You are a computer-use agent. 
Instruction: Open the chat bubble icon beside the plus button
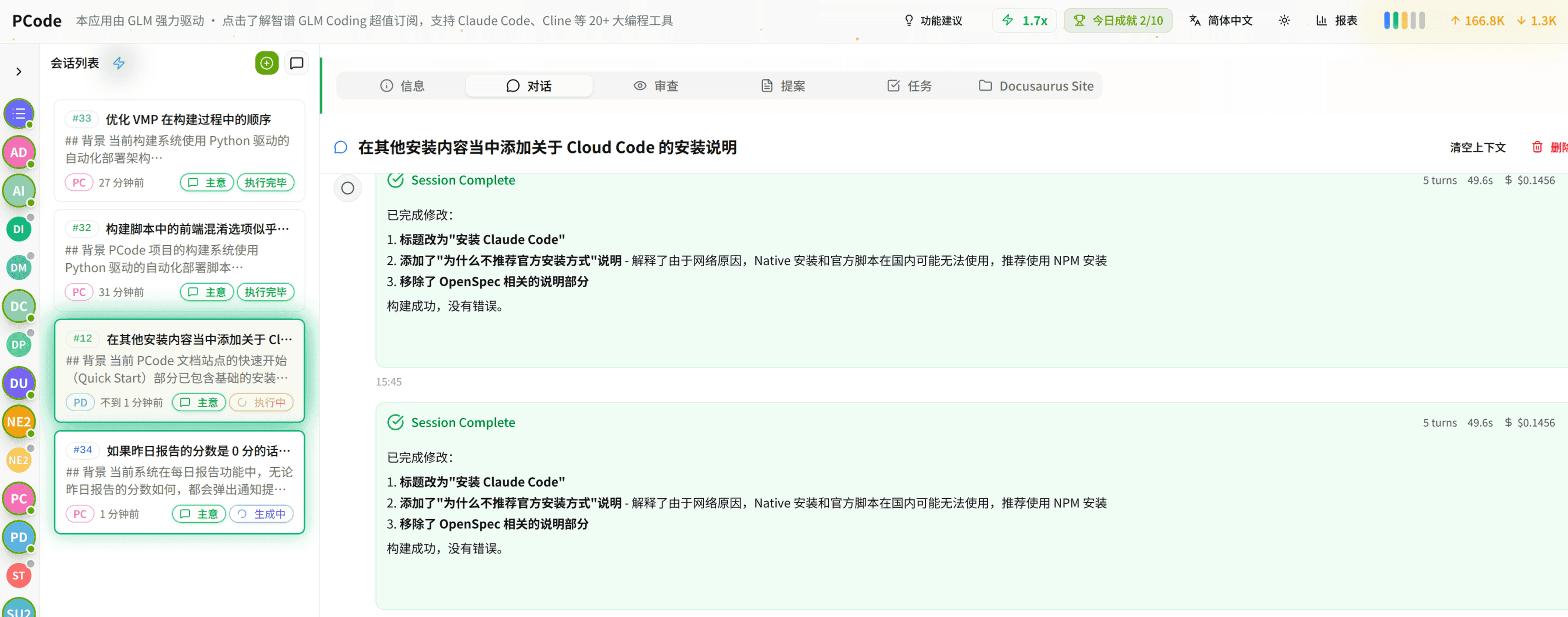tap(296, 62)
